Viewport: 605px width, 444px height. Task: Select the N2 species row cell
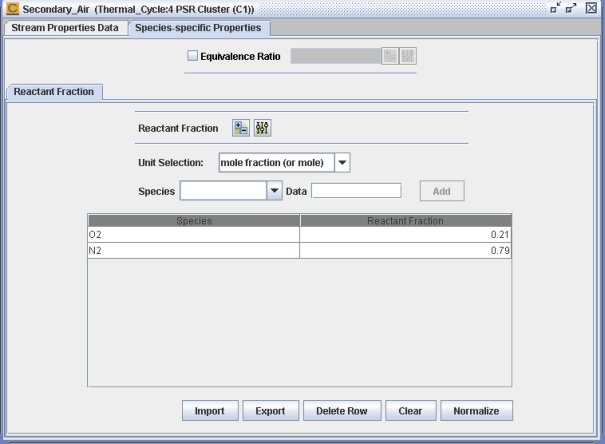point(194,251)
